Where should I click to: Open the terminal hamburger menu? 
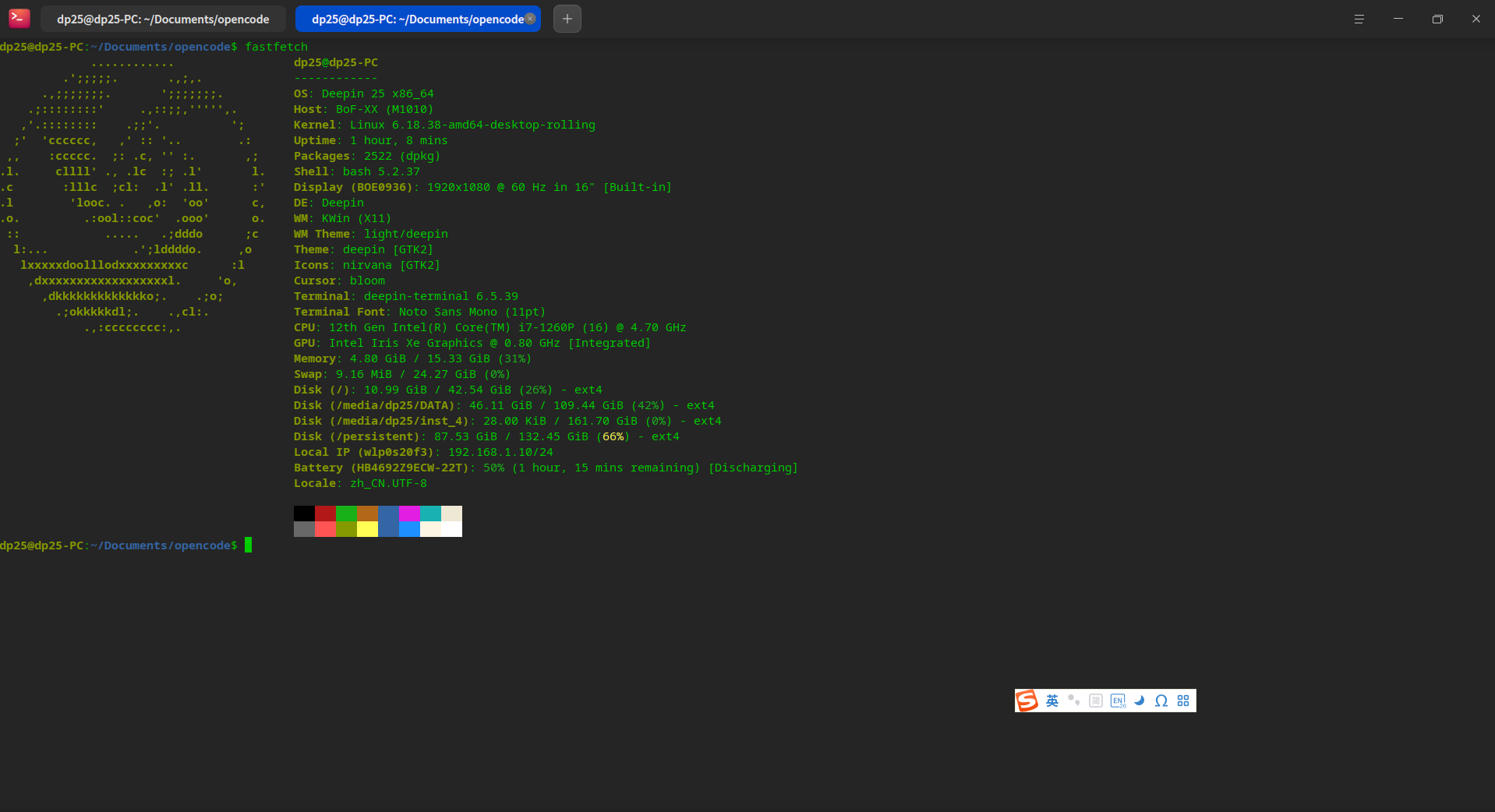[1359, 19]
